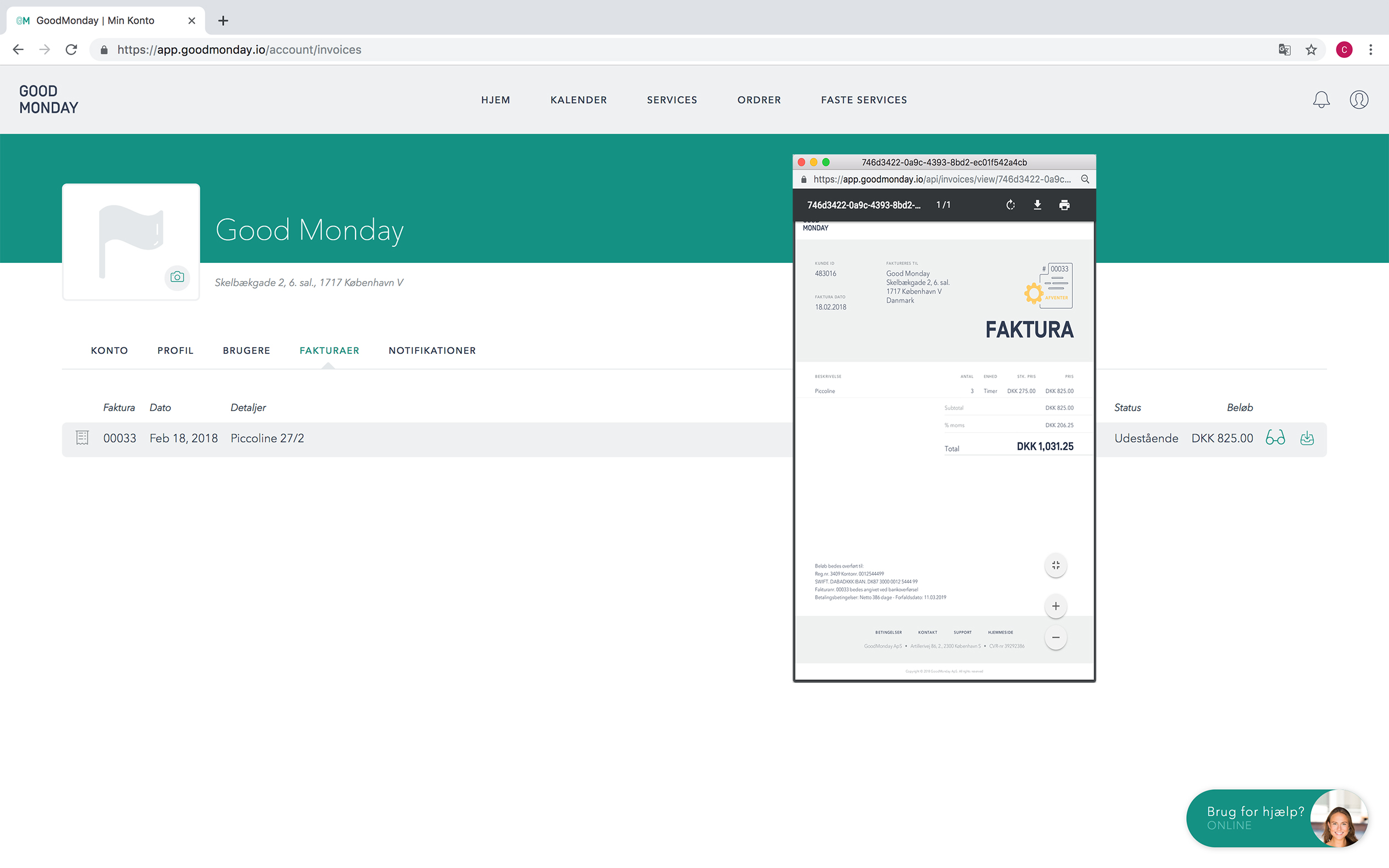The height and width of the screenshot is (868, 1389).
Task: Click the Good Monday company name heading
Action: point(309,230)
